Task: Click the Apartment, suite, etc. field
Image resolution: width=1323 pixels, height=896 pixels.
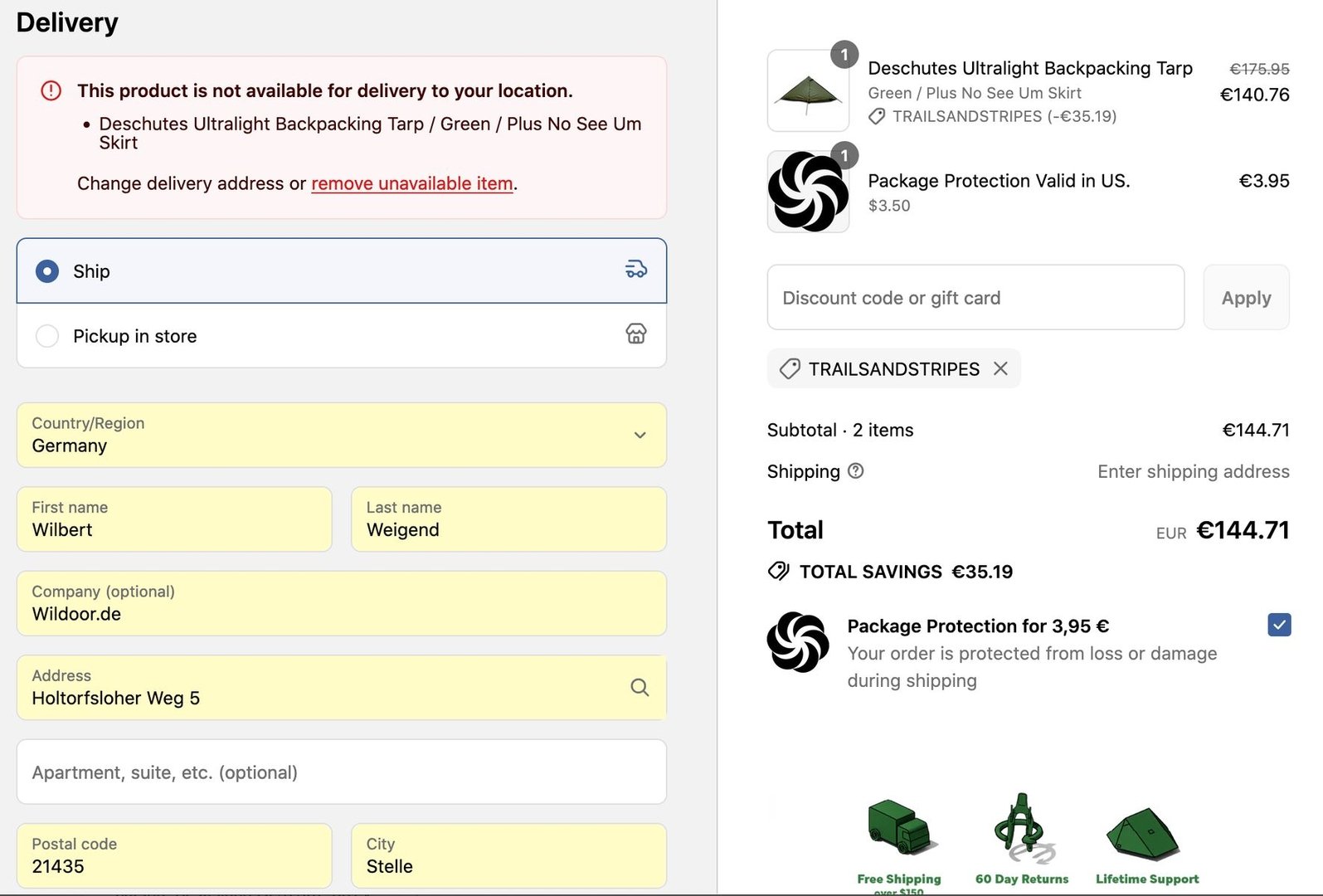Action: [x=341, y=772]
